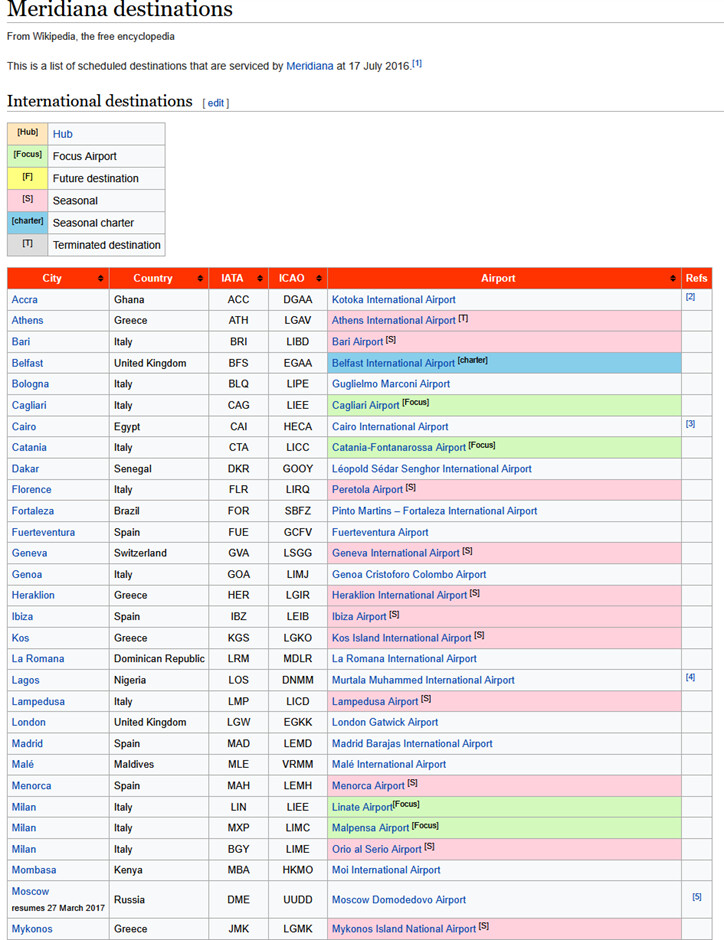Open Kotoka International Airport link
The width and height of the screenshot is (724, 940).
[x=393, y=299]
